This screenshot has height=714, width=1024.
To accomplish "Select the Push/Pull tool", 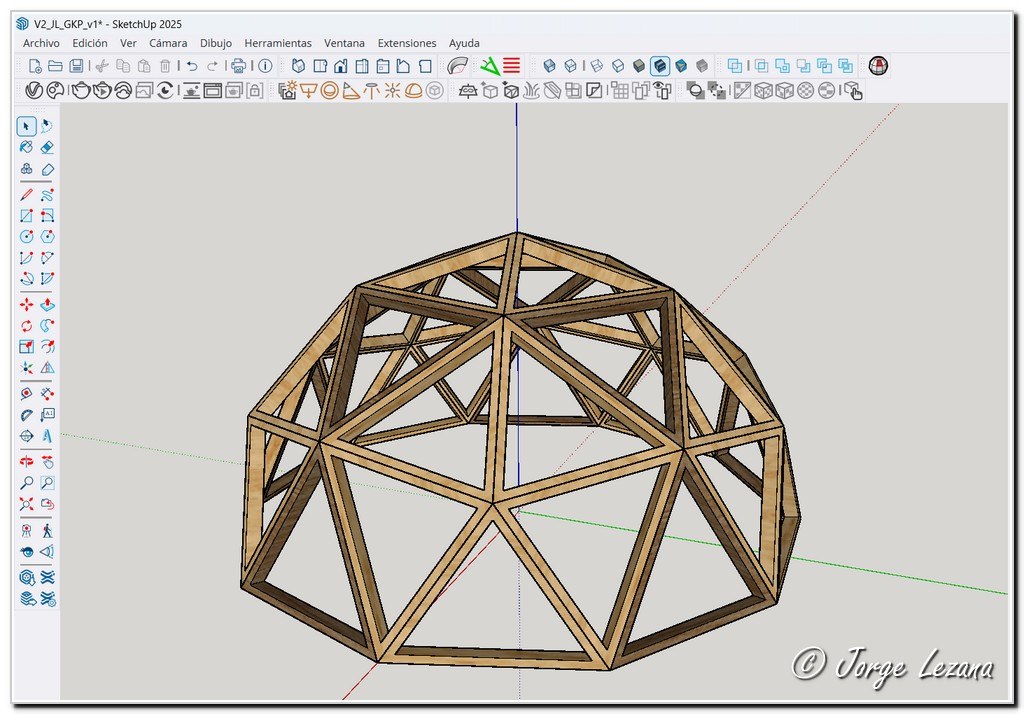I will (47, 304).
